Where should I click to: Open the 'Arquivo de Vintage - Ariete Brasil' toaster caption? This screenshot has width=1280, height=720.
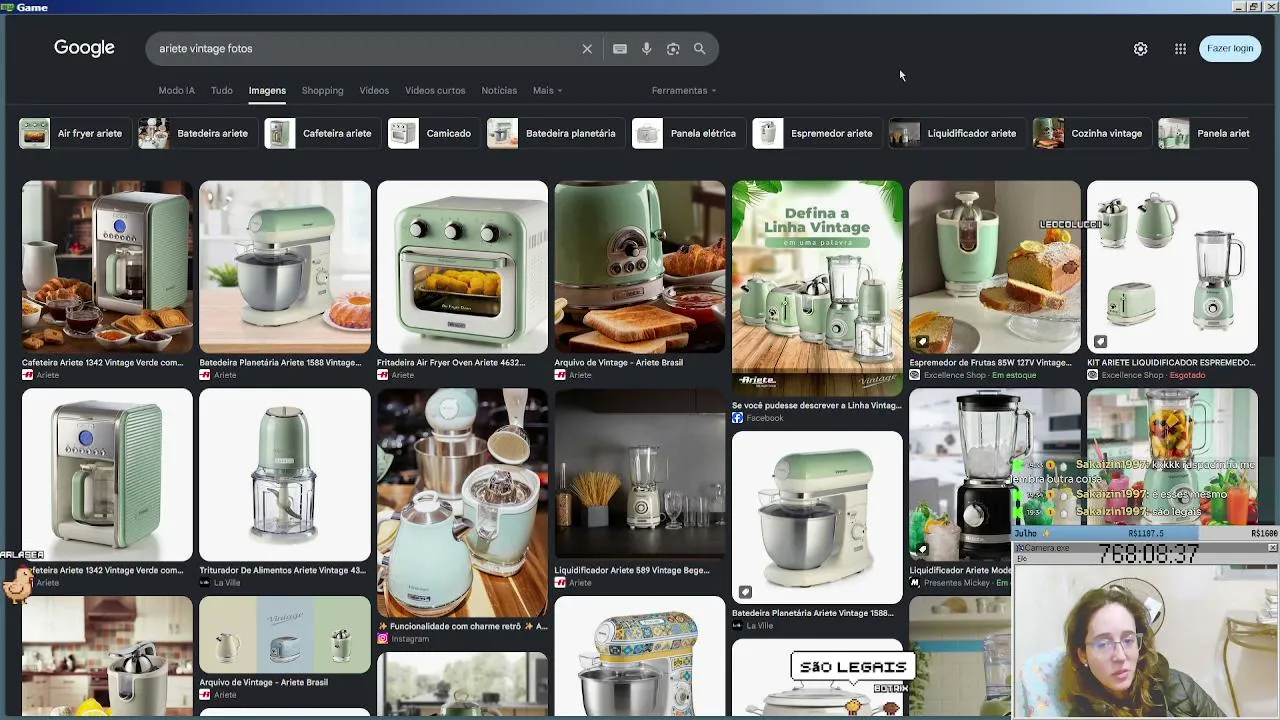[x=619, y=363]
